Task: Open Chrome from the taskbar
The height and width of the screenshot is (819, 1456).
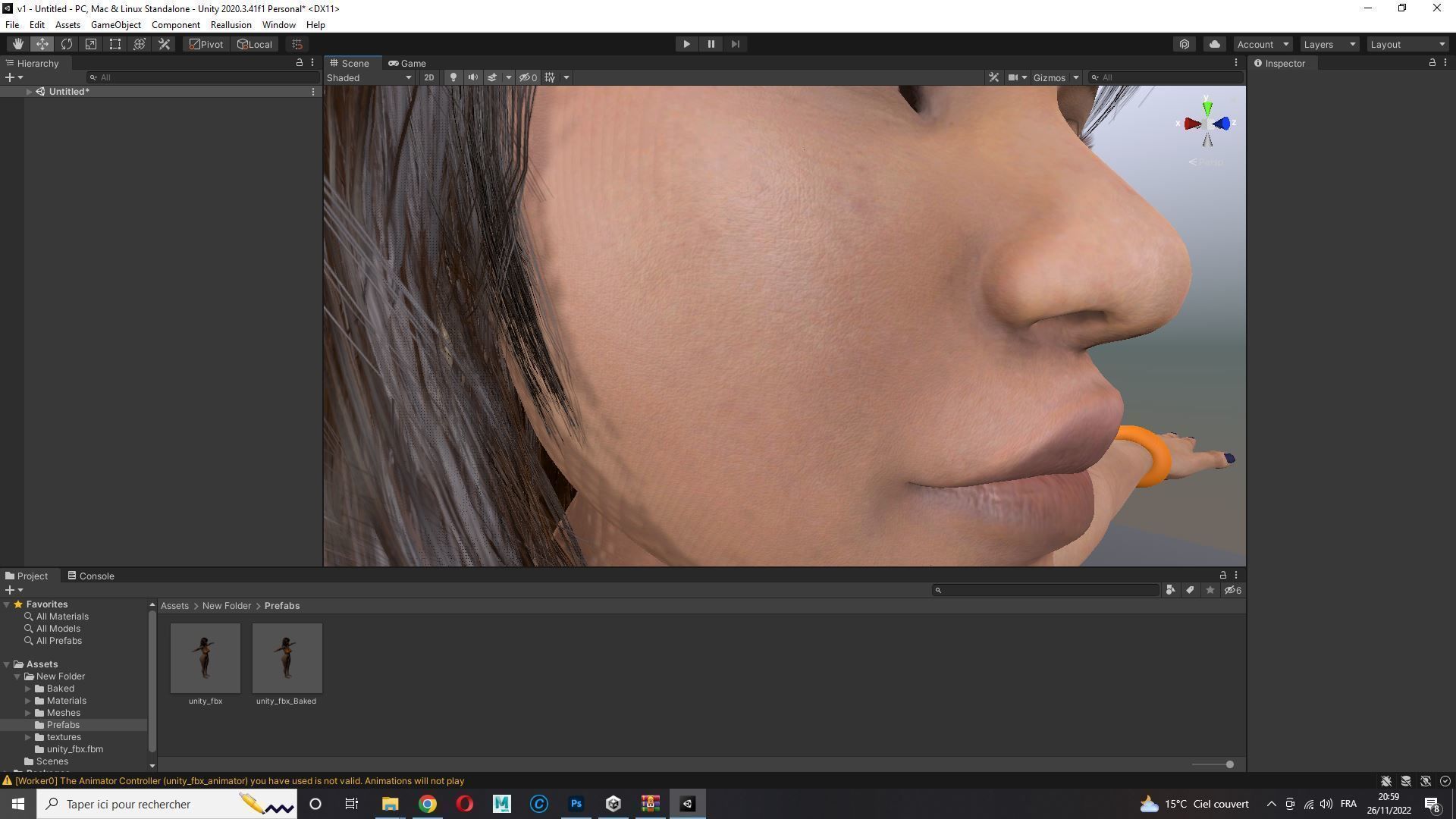Action: (428, 804)
